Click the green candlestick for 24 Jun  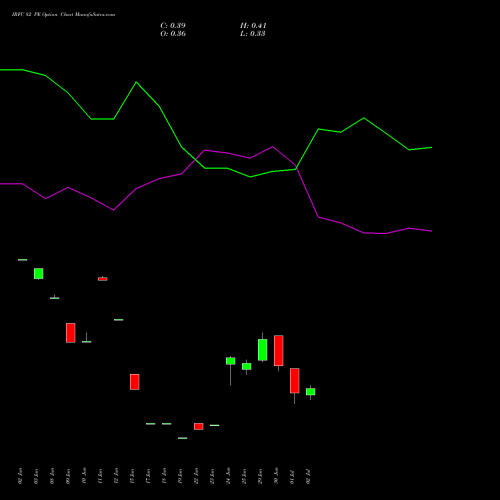[231, 361]
